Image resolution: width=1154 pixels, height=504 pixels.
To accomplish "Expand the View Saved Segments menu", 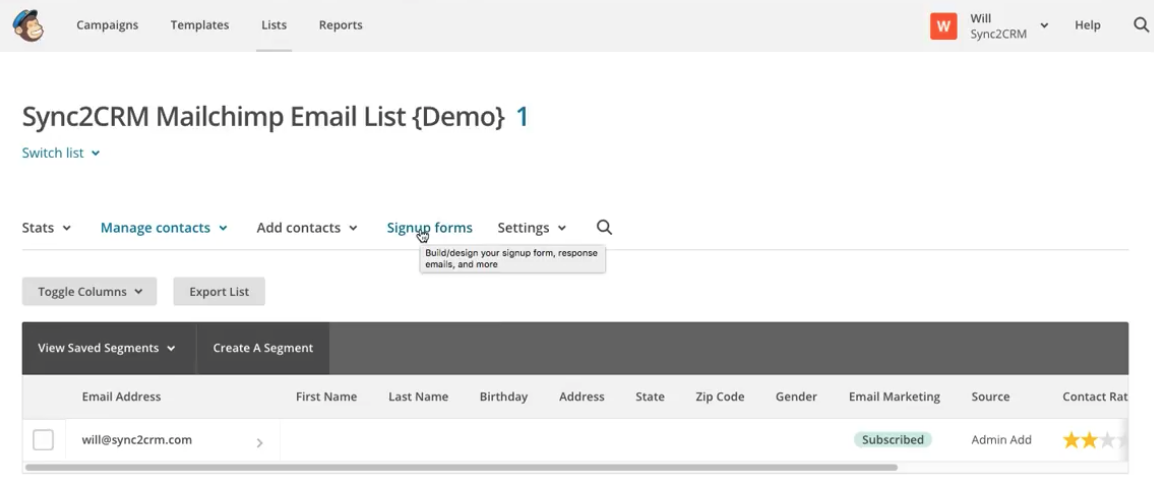I will tap(107, 348).
